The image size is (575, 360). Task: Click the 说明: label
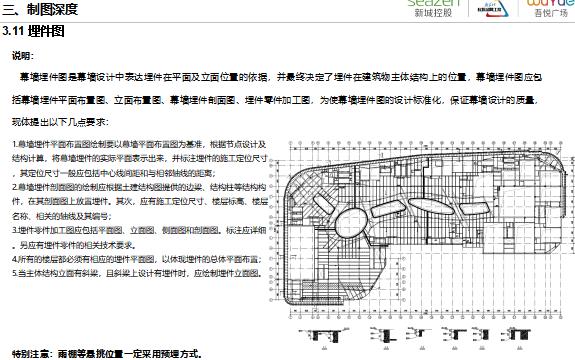(23, 56)
